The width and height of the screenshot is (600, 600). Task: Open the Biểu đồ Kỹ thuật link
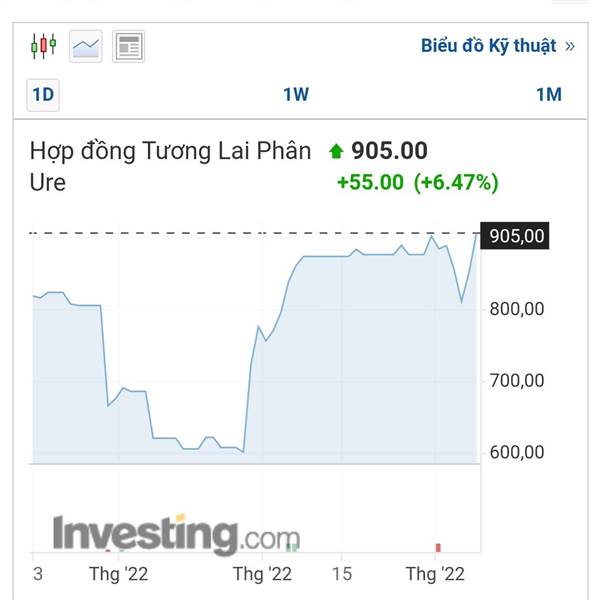(489, 46)
